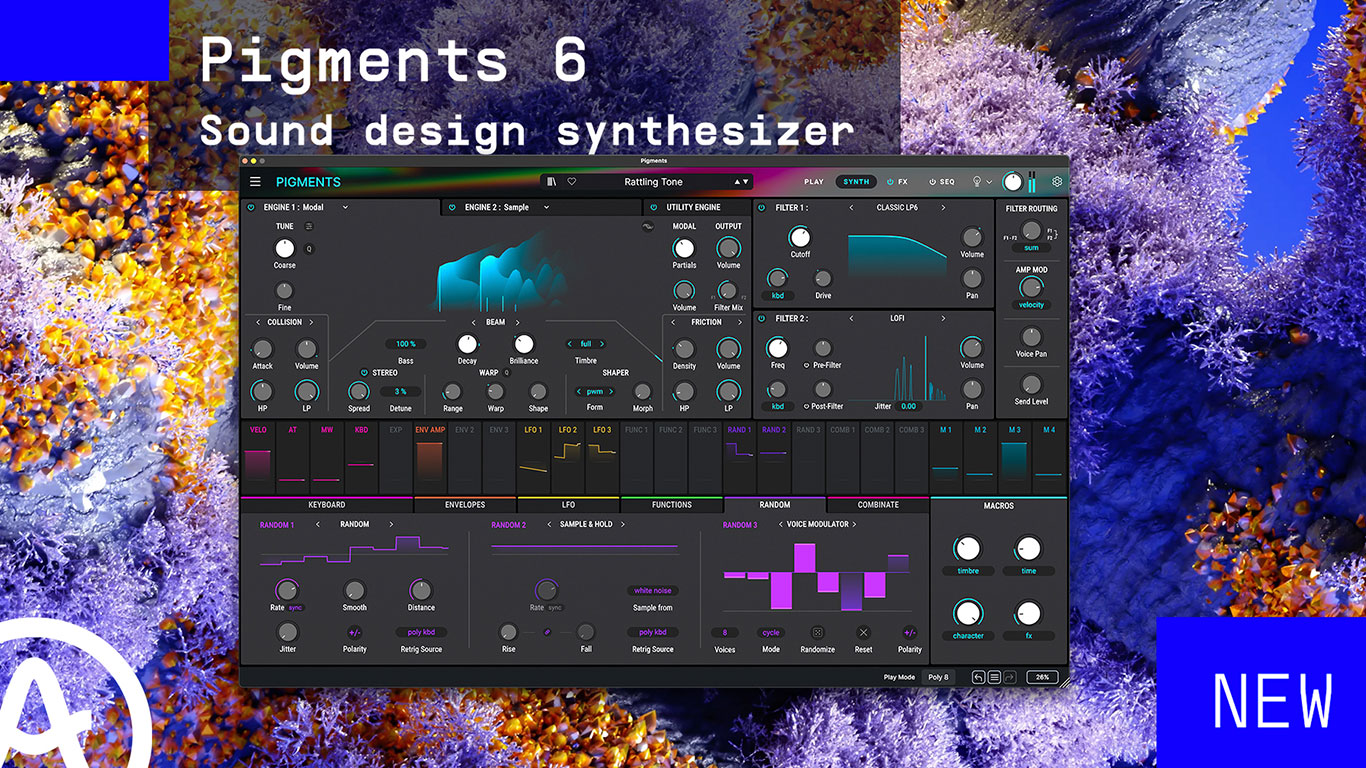The height and width of the screenshot is (768, 1366).
Task: Open the settings gear icon
Action: point(1057,182)
